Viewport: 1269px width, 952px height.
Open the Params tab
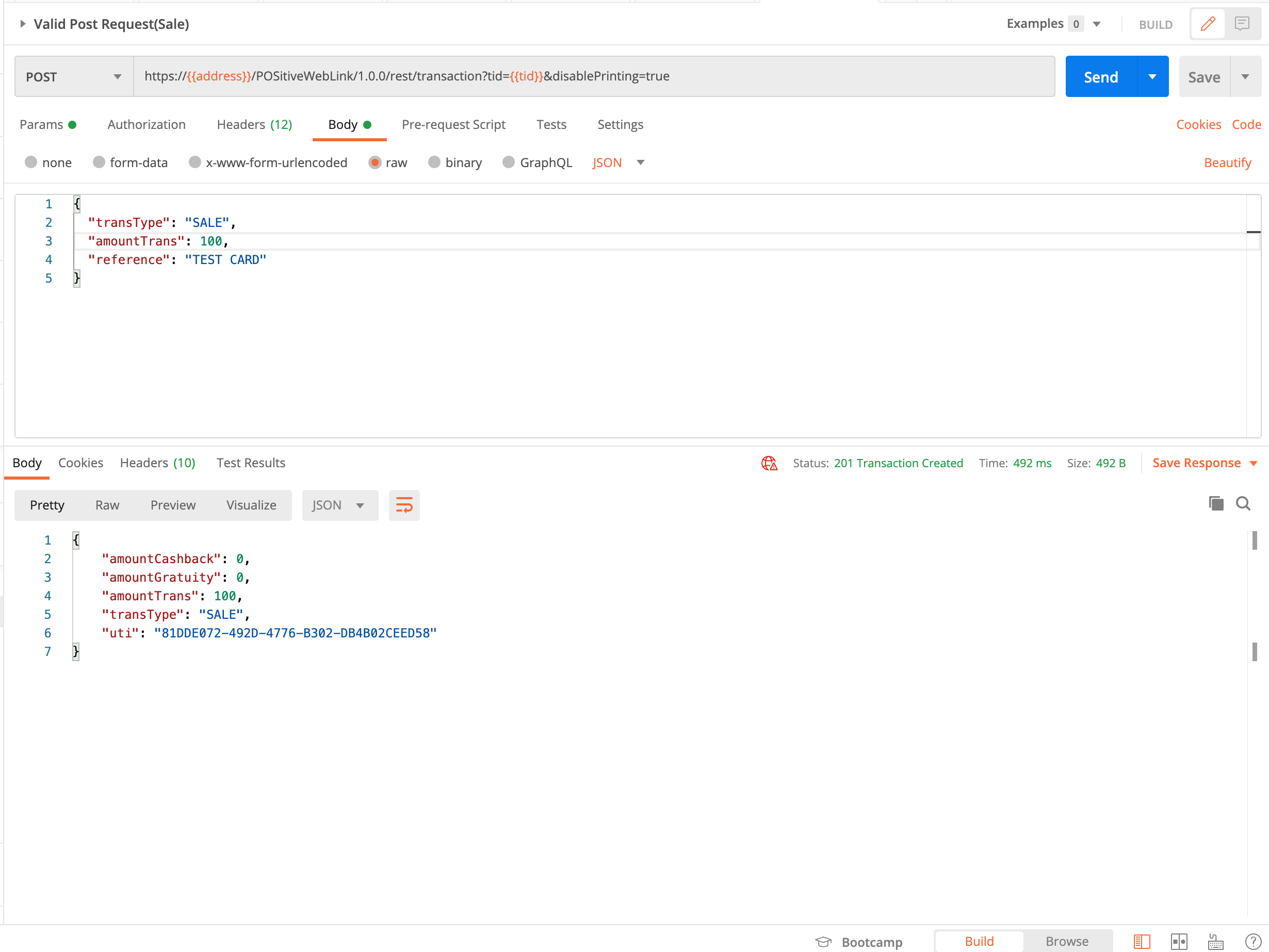click(x=47, y=124)
